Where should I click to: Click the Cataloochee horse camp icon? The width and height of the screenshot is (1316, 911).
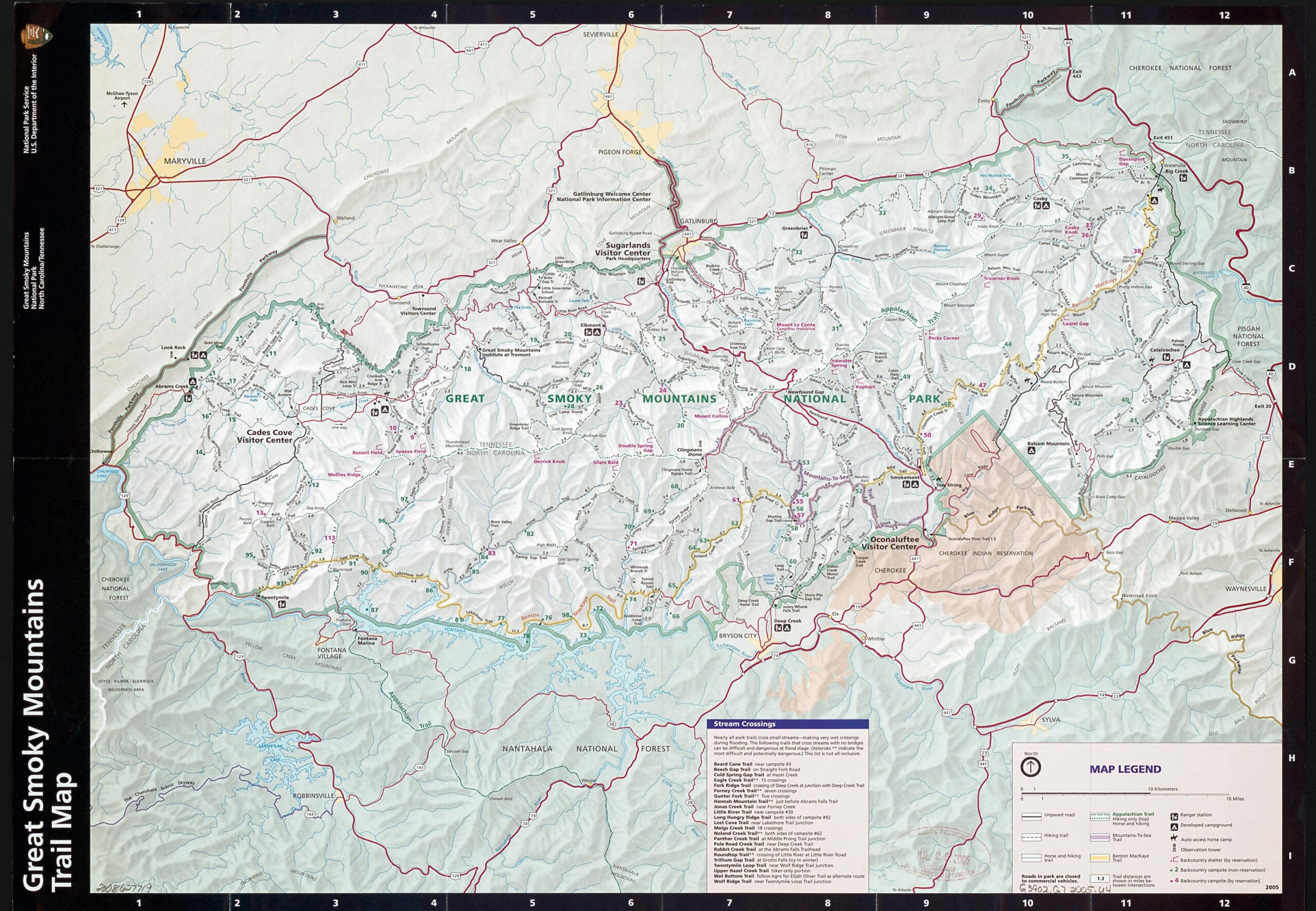1153,360
